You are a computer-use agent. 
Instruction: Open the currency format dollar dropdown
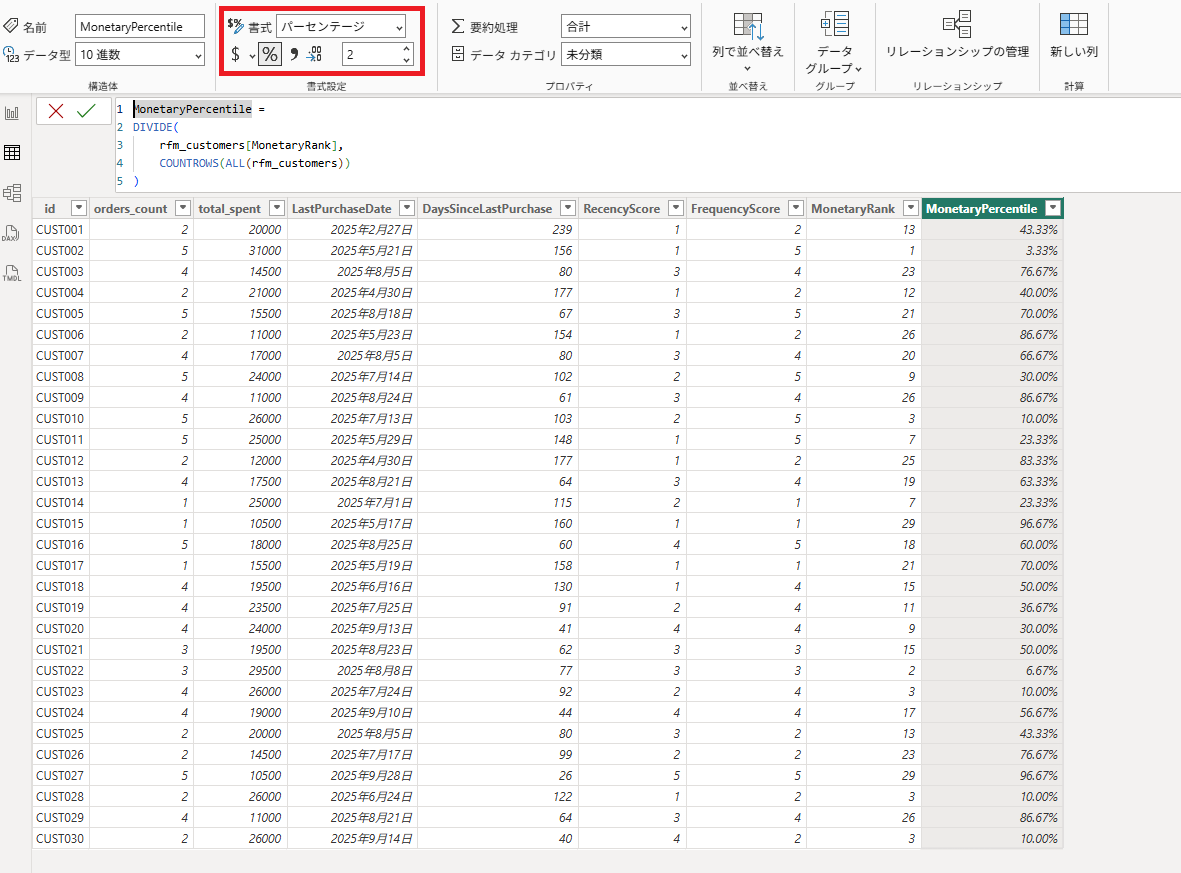252,56
